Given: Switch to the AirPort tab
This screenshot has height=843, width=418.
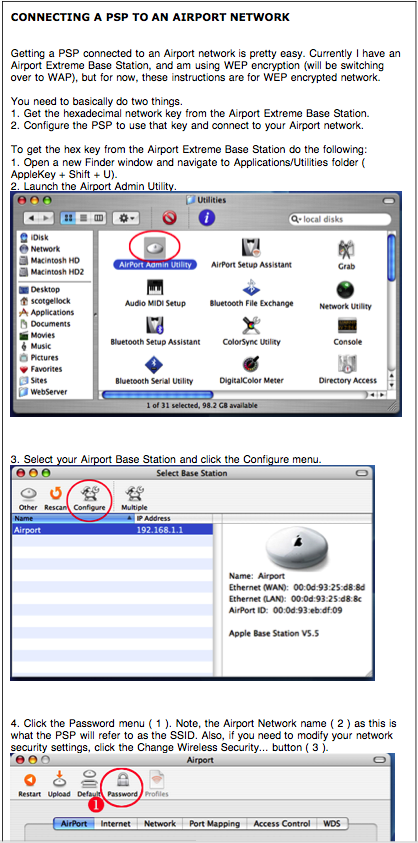Looking at the screenshot, I should point(74,824).
